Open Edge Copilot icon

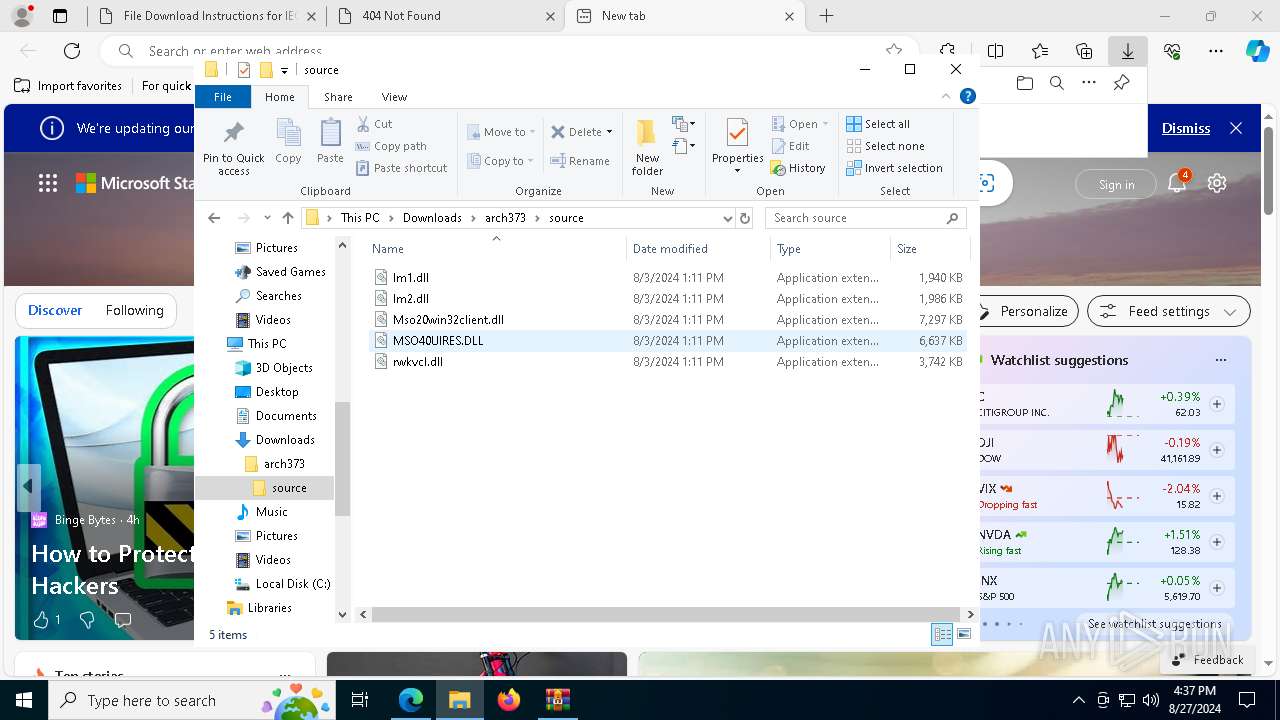tap(1257, 51)
